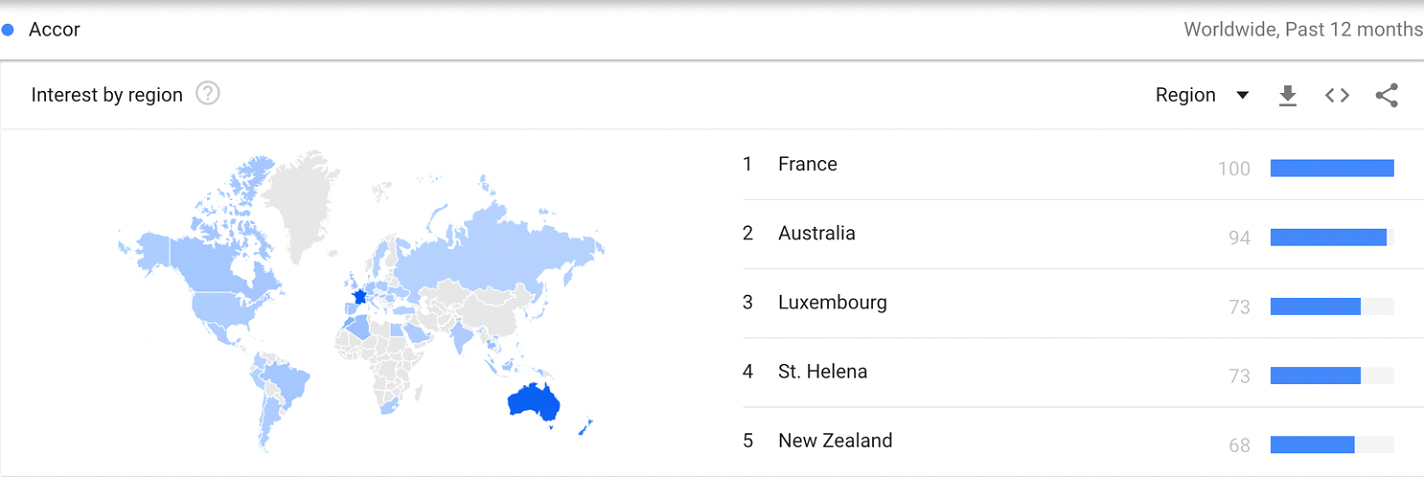Click the France interest bar

coord(1331,168)
